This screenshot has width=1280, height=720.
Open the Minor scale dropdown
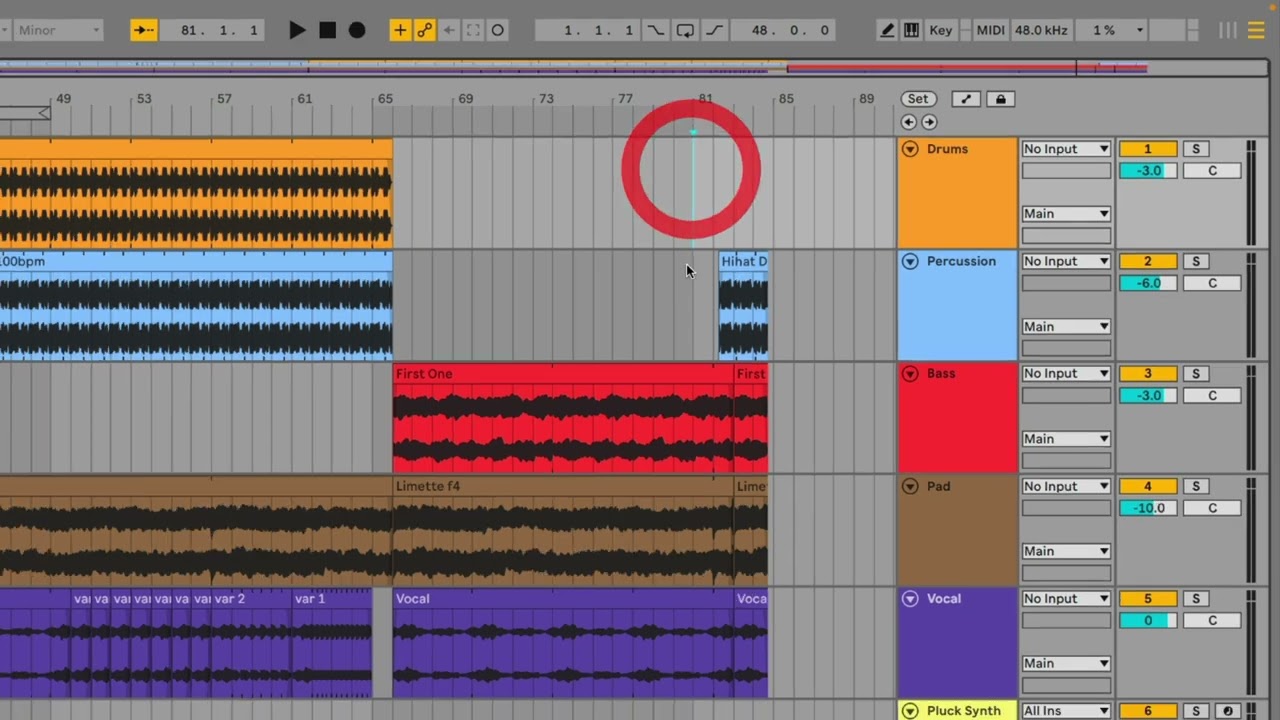(x=59, y=30)
